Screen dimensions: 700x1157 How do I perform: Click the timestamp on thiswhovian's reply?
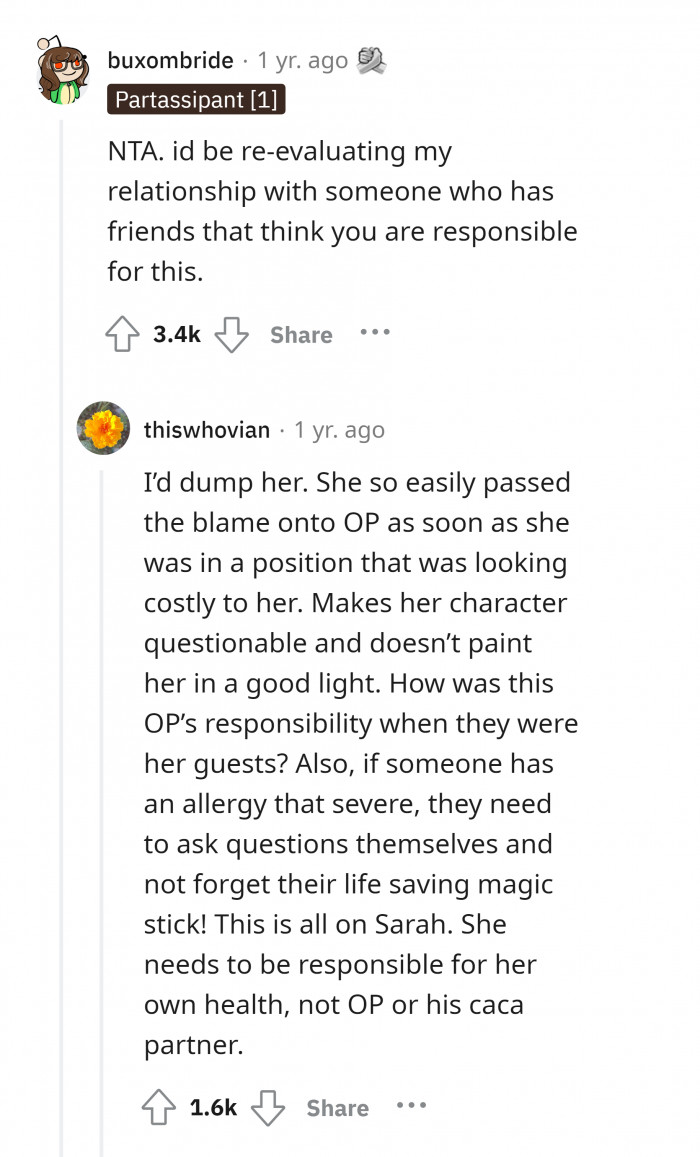click(x=341, y=430)
